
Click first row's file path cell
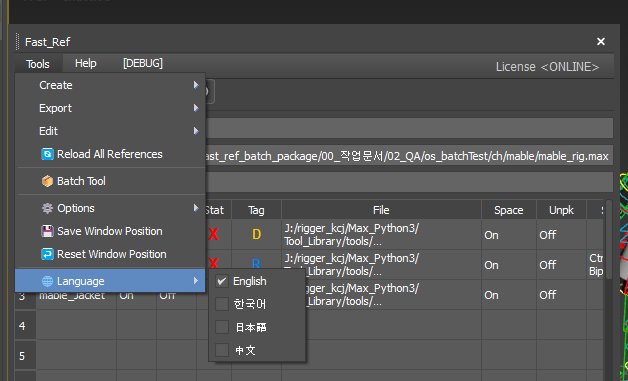click(381, 235)
